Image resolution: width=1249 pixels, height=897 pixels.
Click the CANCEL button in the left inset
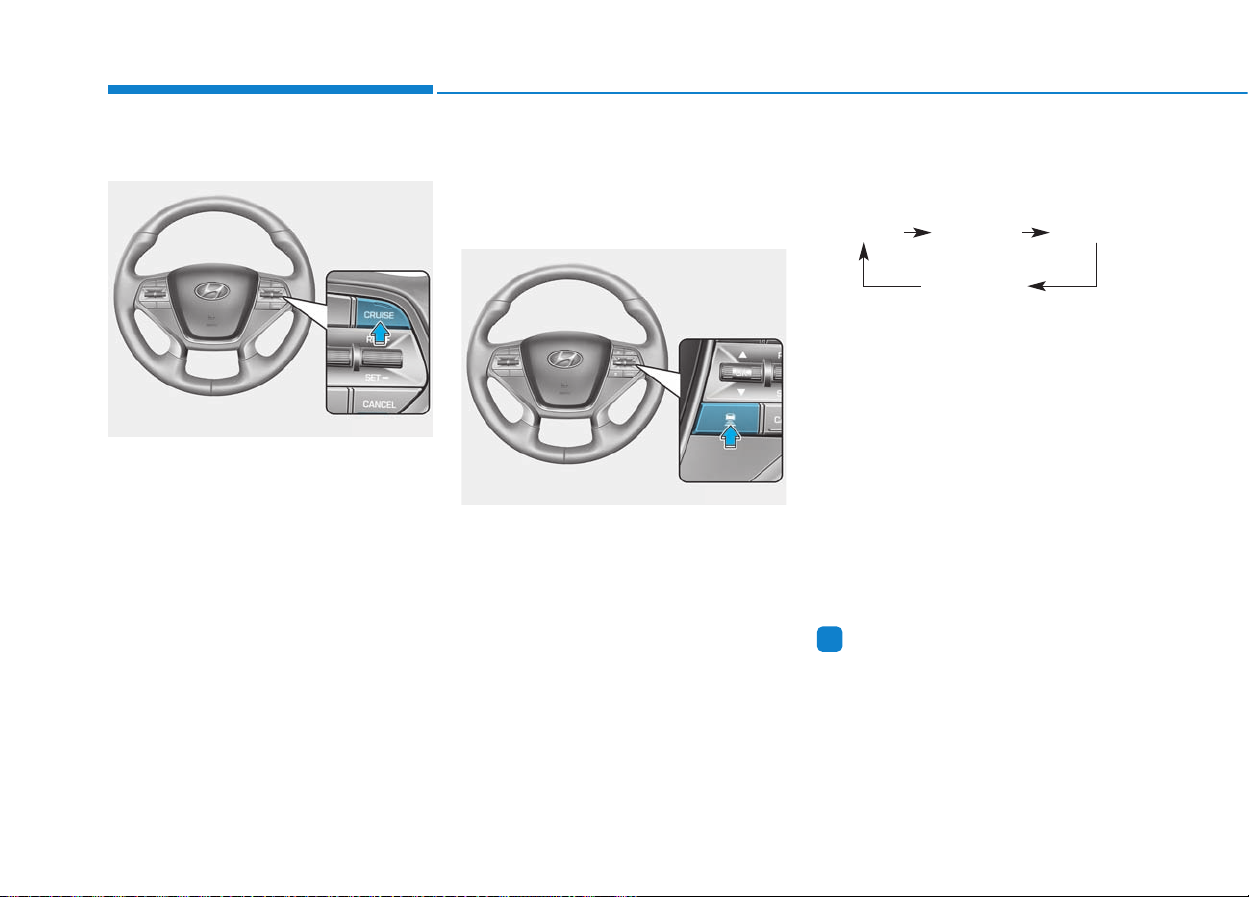coord(378,405)
